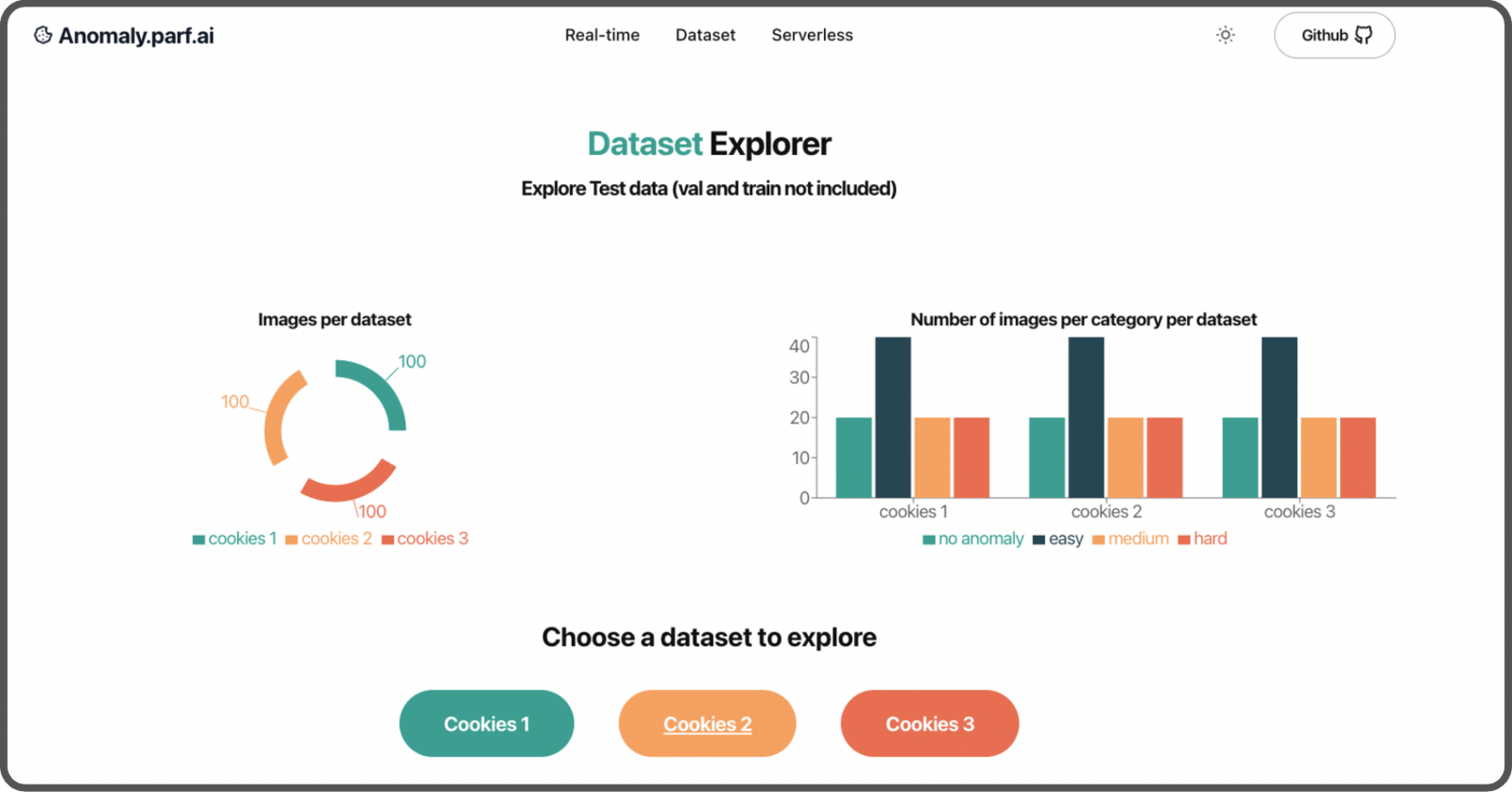Open the Real-time nav item
1512x792 pixels.
pos(602,35)
